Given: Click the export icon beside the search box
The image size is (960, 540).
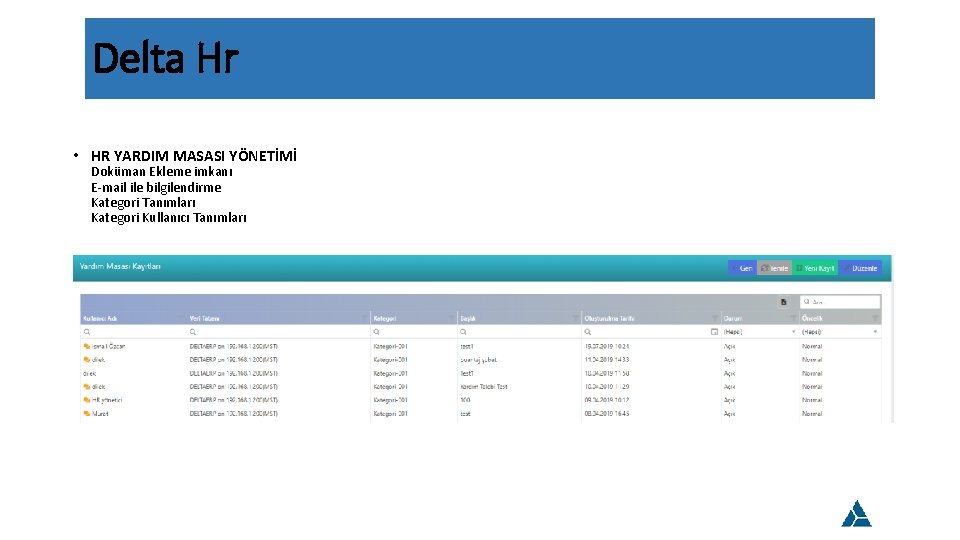Looking at the screenshot, I should click(783, 302).
